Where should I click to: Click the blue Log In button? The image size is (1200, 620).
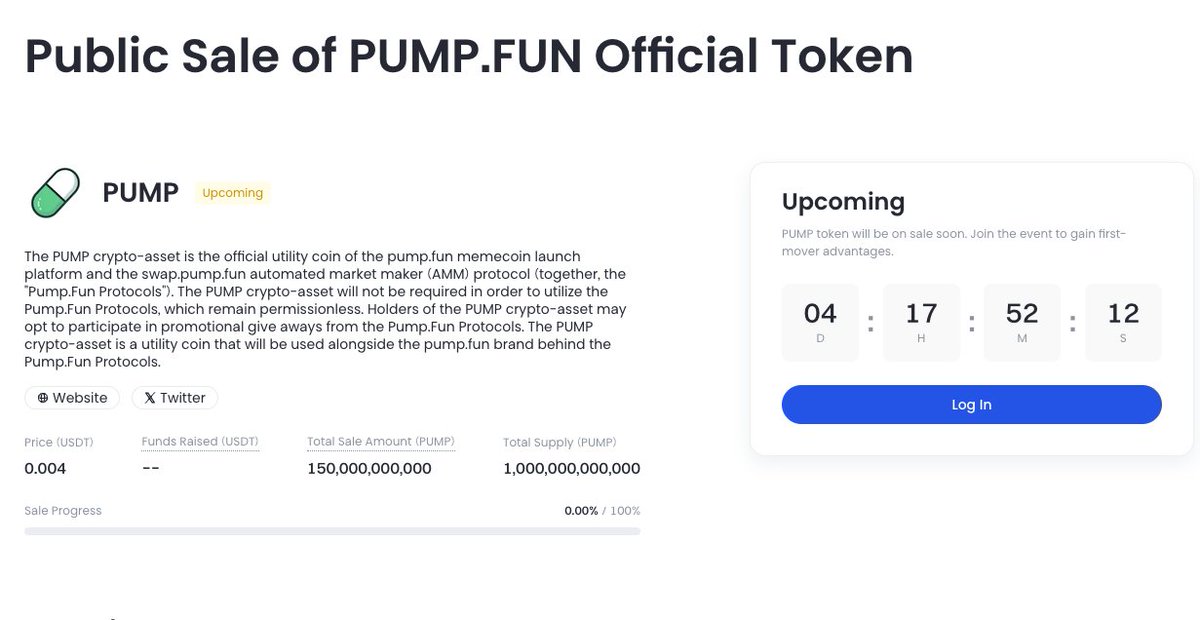(971, 405)
